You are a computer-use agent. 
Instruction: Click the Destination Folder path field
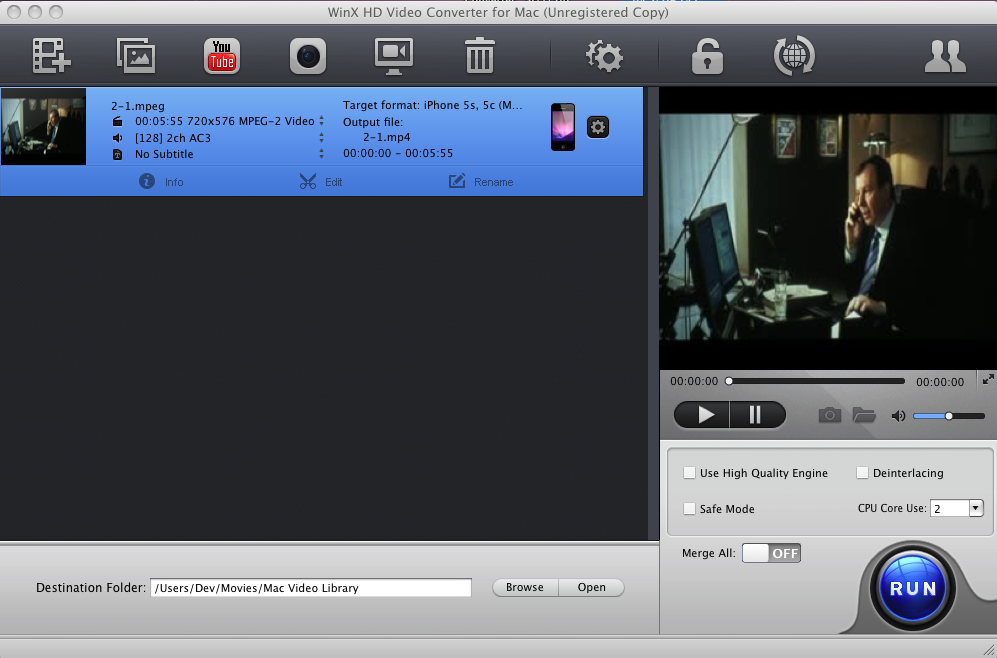coord(311,588)
